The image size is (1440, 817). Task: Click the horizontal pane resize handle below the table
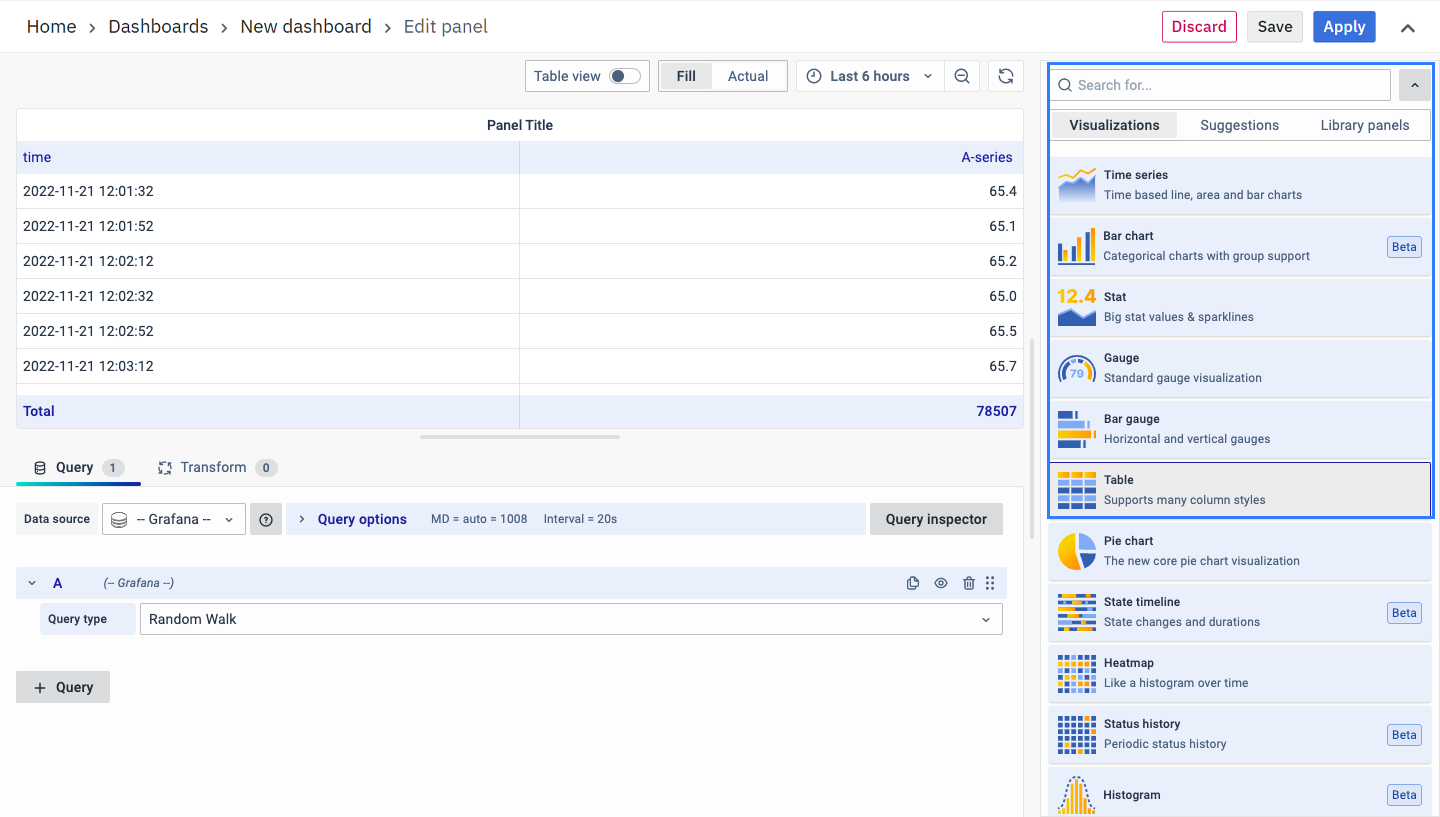click(x=520, y=437)
